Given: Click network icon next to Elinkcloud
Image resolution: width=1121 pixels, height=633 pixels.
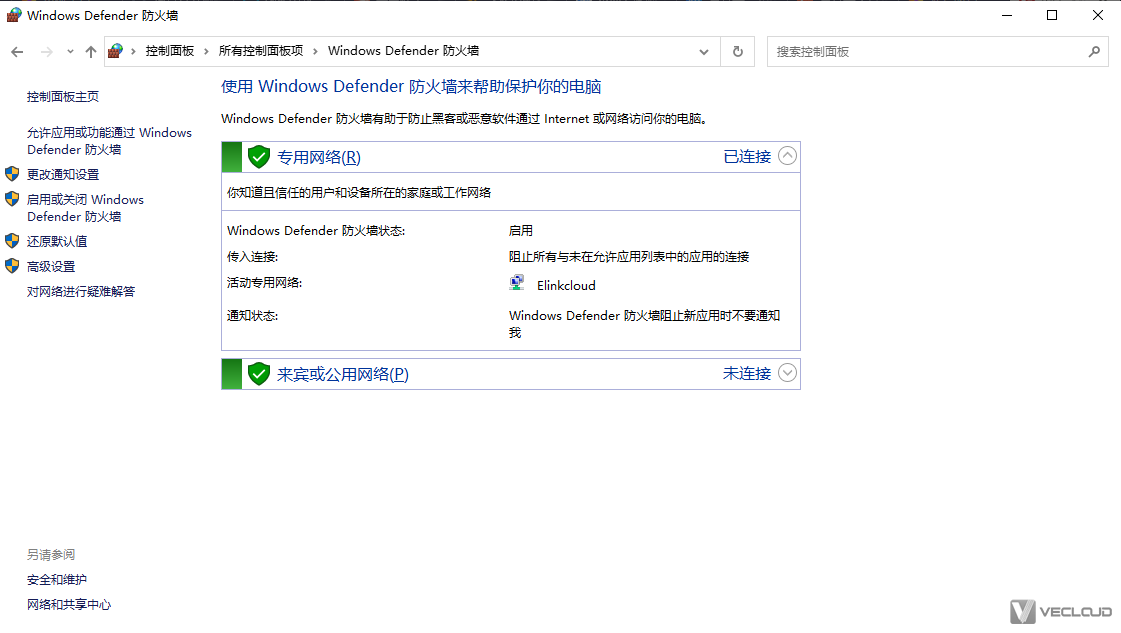Looking at the screenshot, I should (517, 283).
